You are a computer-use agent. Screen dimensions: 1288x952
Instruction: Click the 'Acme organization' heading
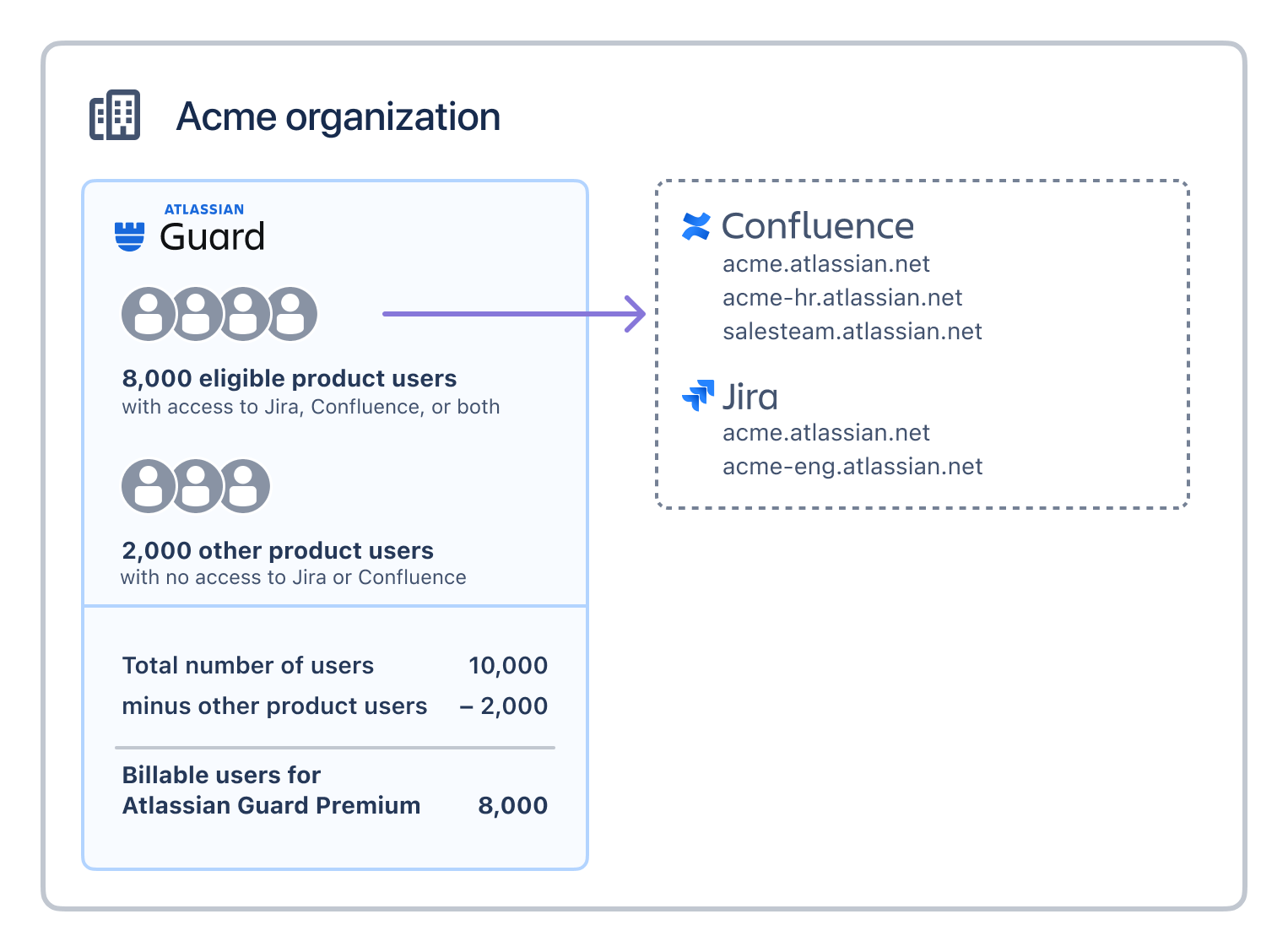coord(338,116)
